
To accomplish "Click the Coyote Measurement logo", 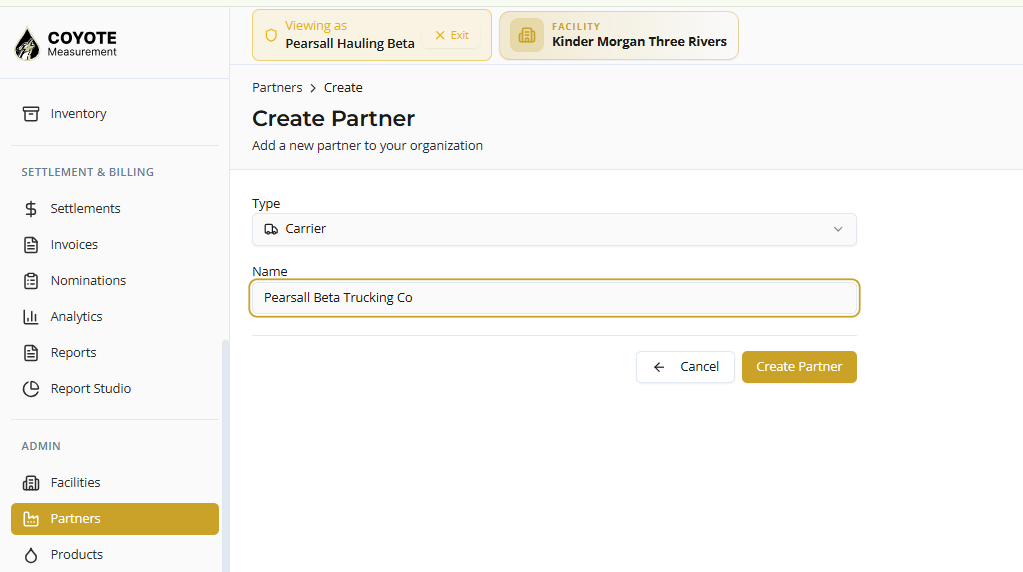I will 65,43.
